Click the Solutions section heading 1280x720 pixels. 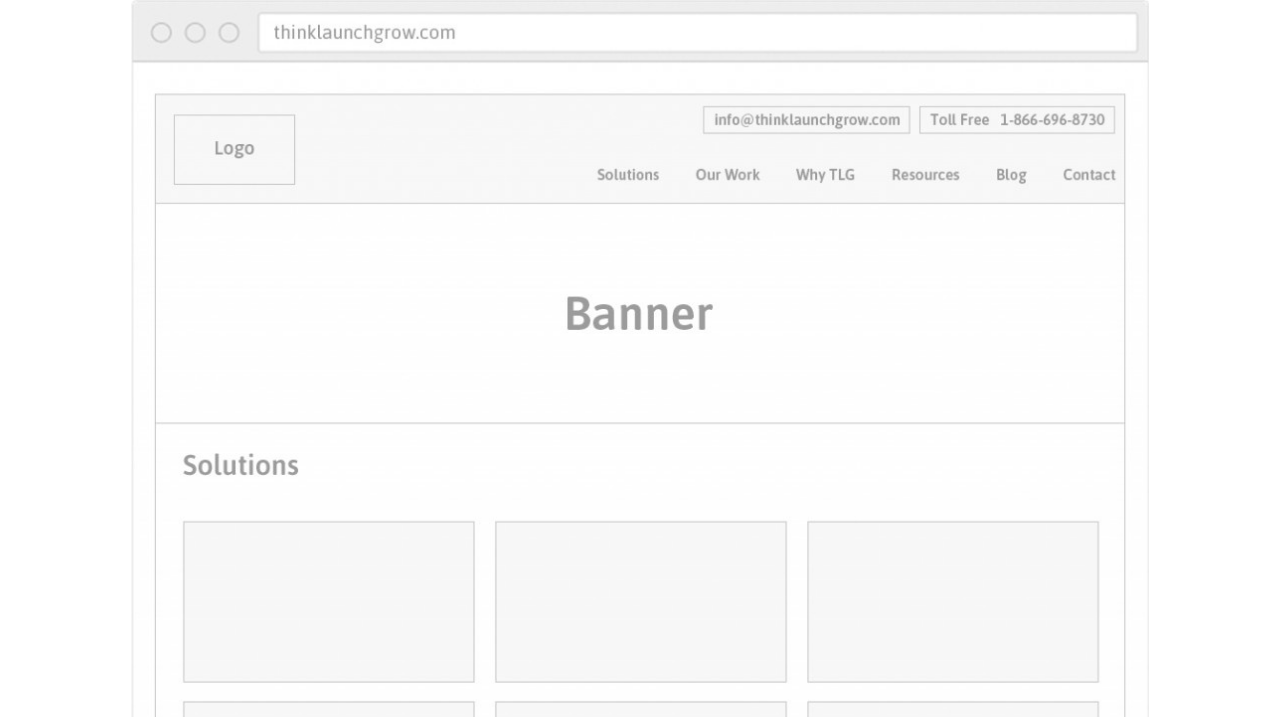point(241,465)
